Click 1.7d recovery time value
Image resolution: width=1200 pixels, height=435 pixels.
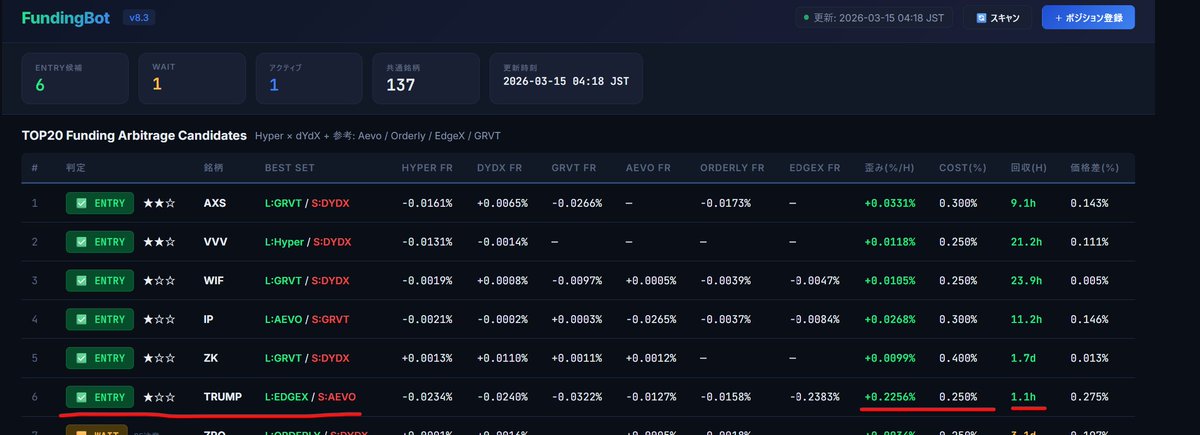pyautogui.click(x=1024, y=358)
